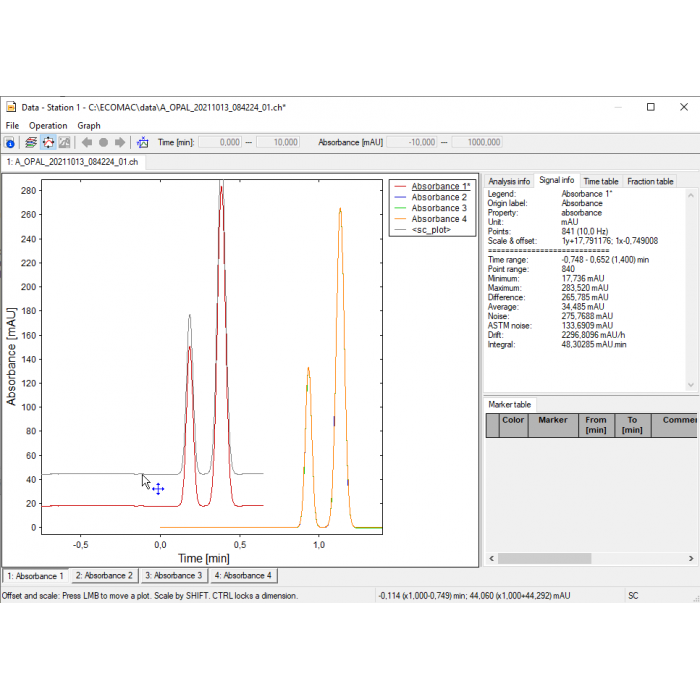Click the stacked curves overlay icon
This screenshot has height=700, width=700.
31,143
